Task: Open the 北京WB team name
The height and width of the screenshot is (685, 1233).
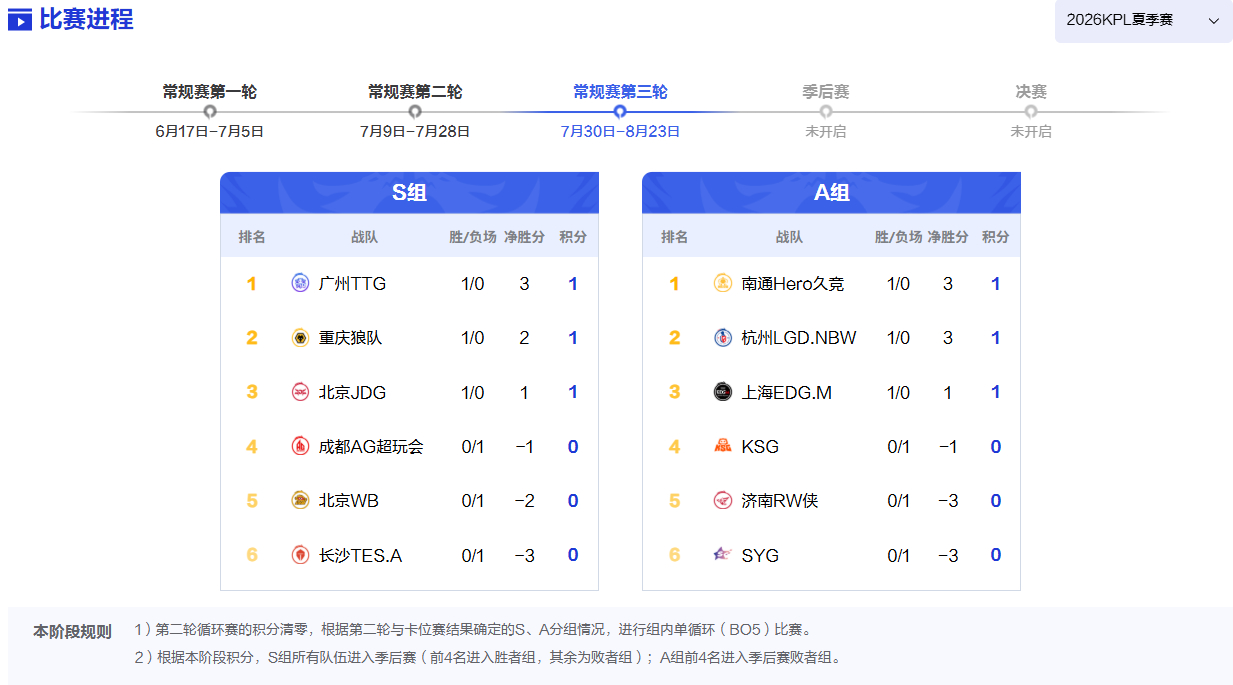Action: (349, 500)
